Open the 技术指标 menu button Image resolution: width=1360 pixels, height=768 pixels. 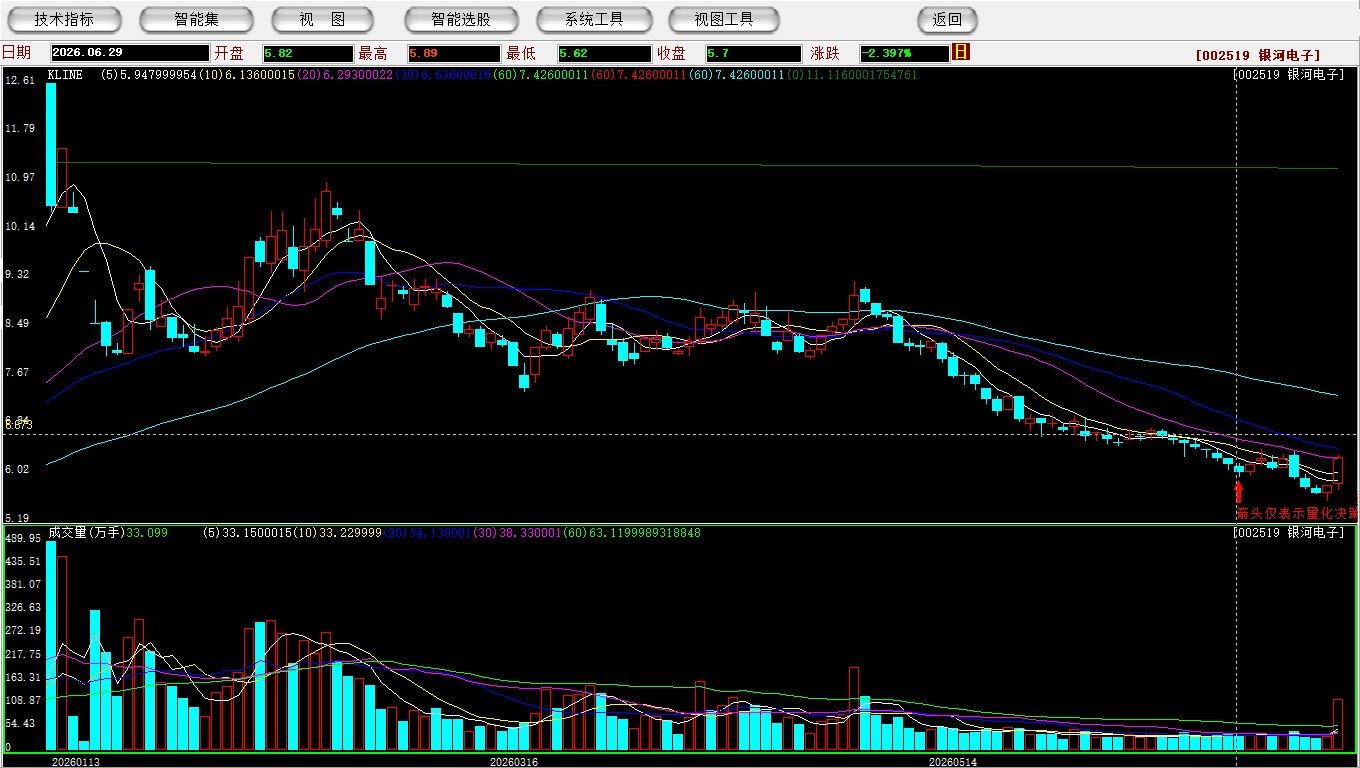(x=65, y=20)
